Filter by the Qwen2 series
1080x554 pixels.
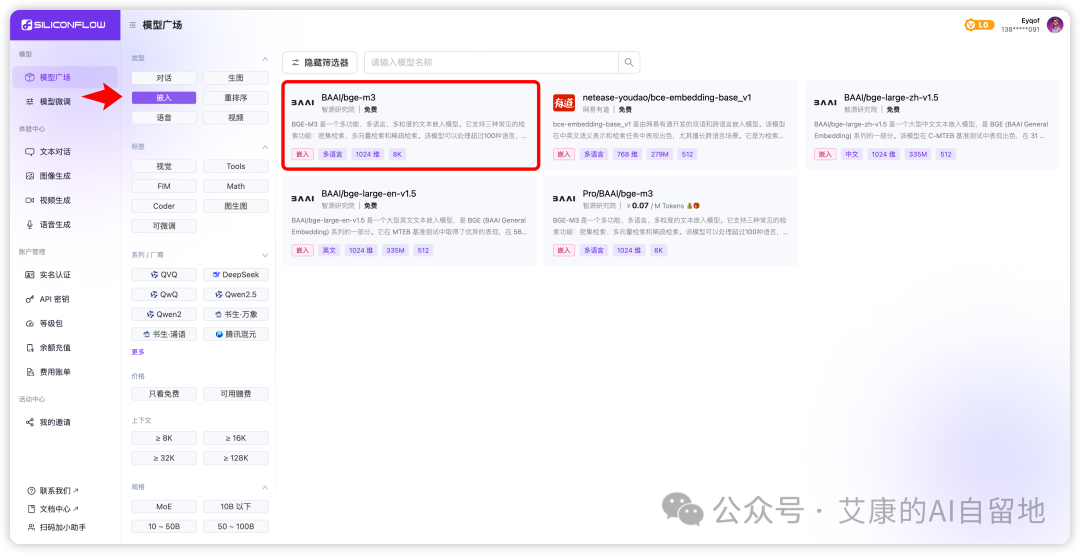click(164, 314)
